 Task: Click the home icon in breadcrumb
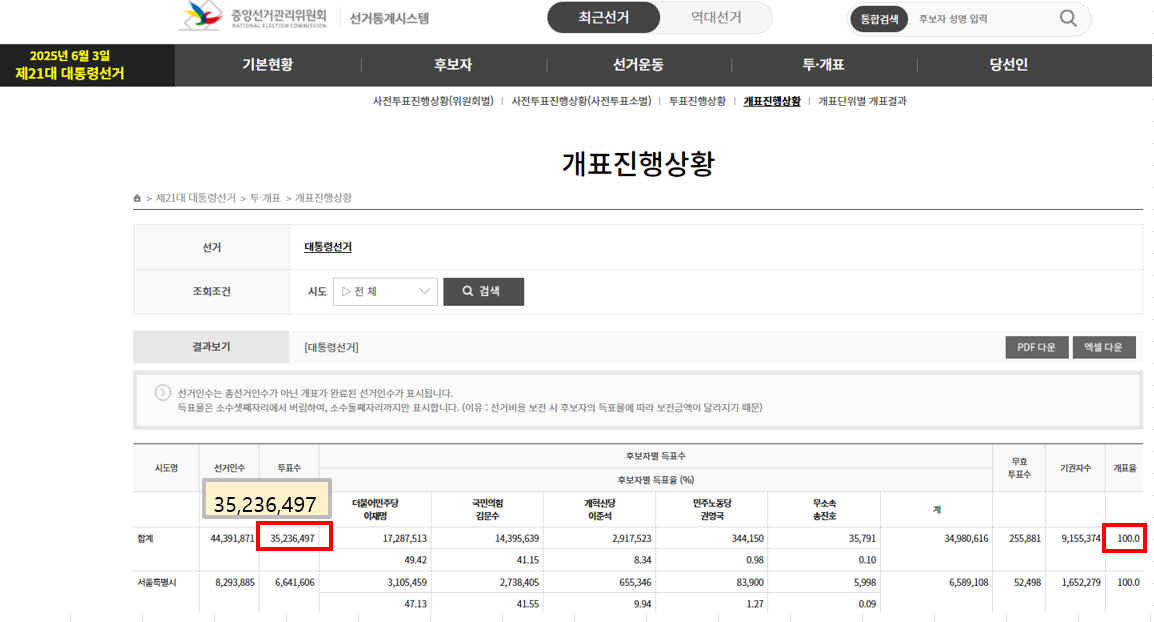[x=137, y=198]
